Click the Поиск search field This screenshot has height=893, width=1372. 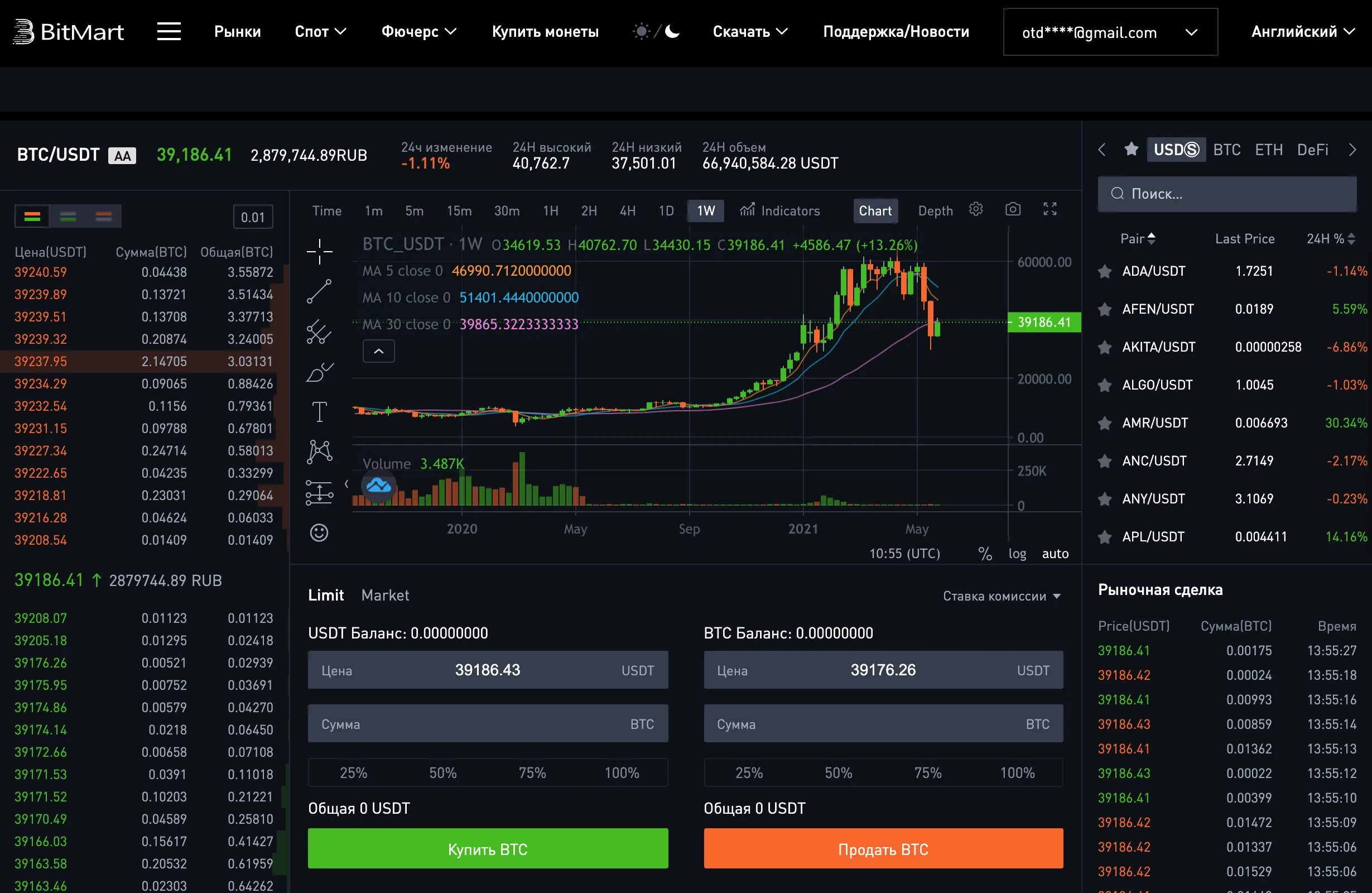(x=1227, y=194)
